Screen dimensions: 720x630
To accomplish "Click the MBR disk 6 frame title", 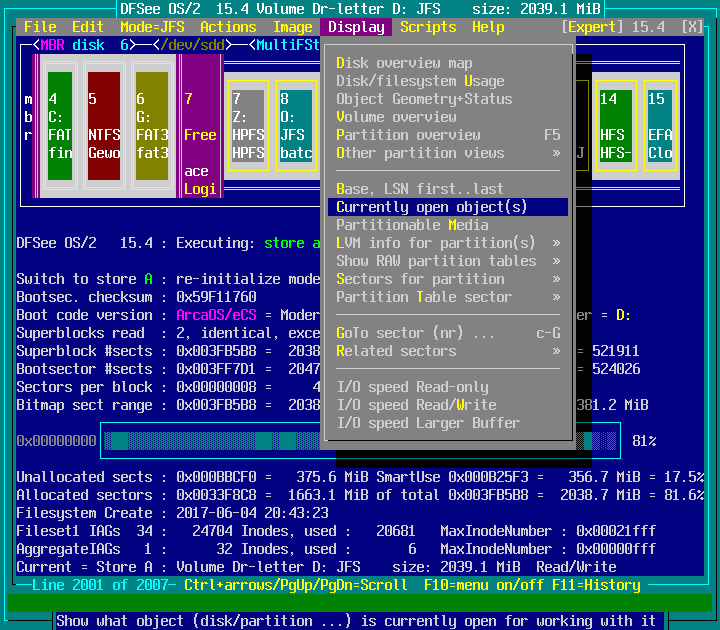I will pos(85,45).
